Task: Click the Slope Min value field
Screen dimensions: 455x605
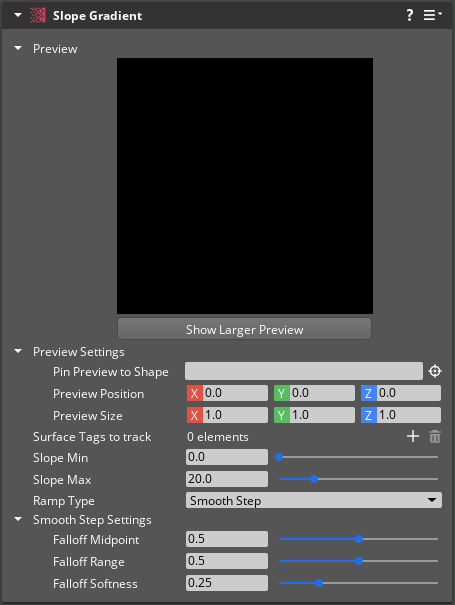Action: [227, 457]
